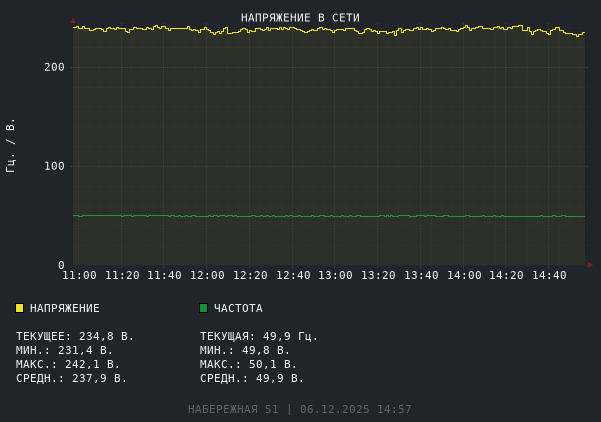Click the 100 value on vertical axis
The width and height of the screenshot is (601, 422).
pos(54,166)
